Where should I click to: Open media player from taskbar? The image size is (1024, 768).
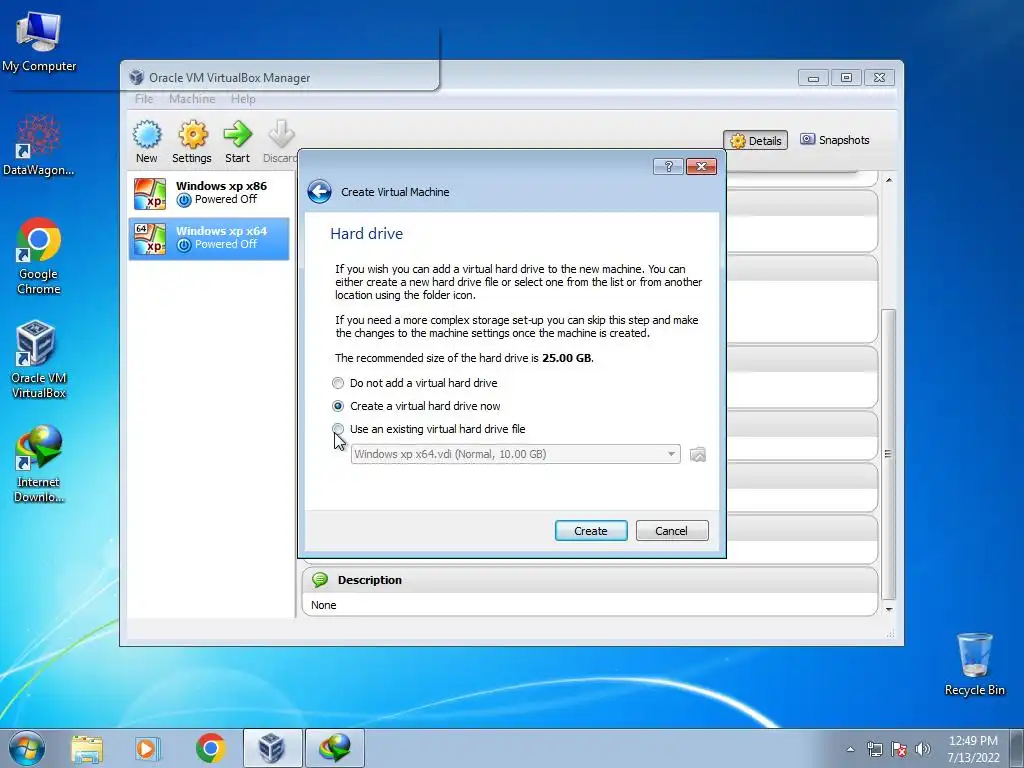(x=147, y=748)
